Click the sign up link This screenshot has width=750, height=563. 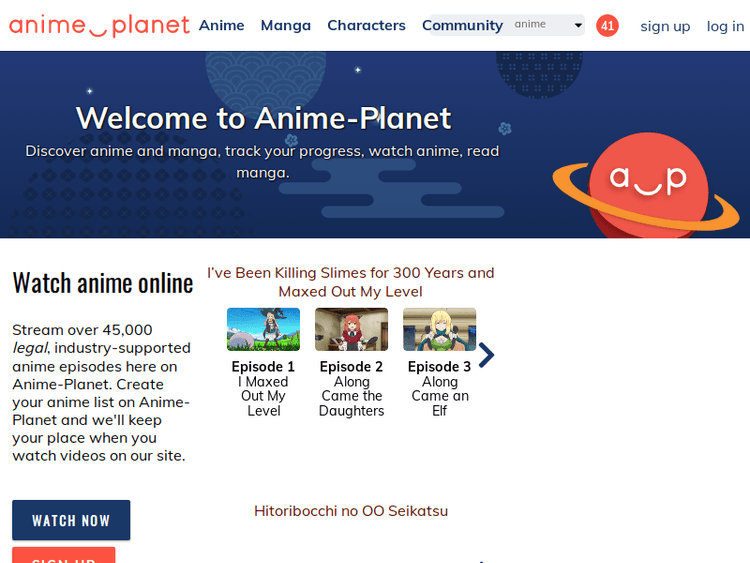[665, 26]
